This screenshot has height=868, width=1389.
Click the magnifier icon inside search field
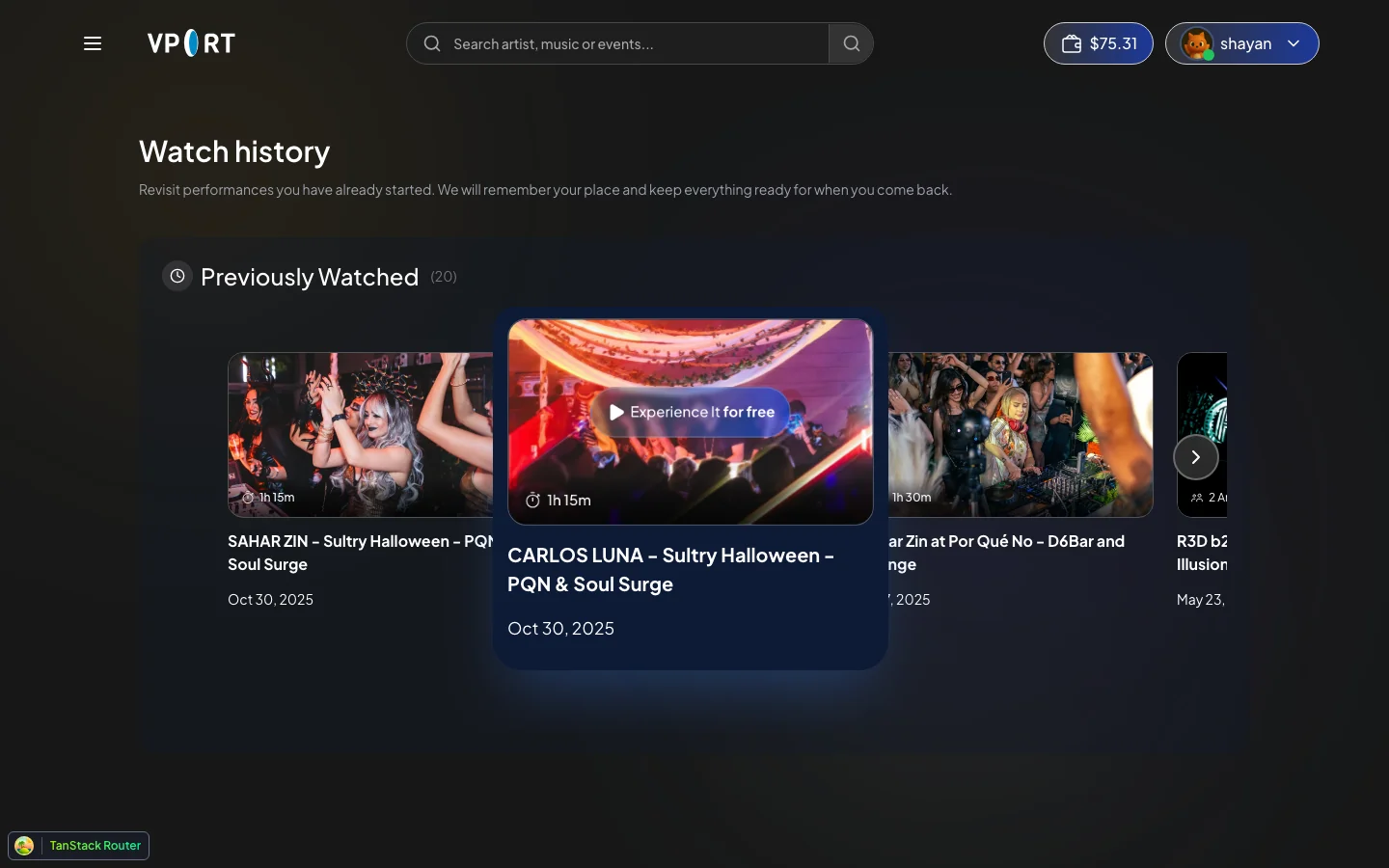click(x=432, y=43)
